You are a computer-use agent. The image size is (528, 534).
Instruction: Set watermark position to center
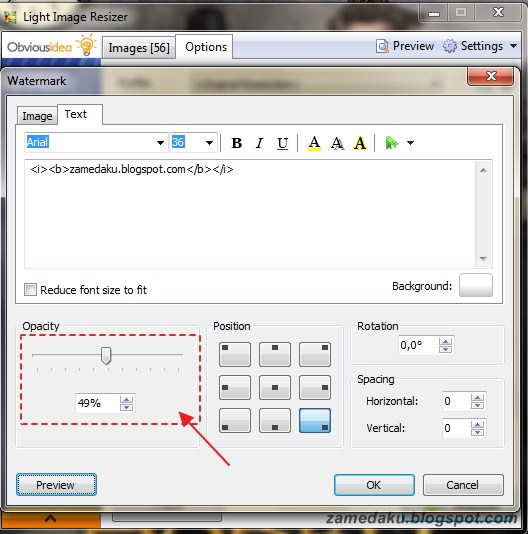pos(275,387)
